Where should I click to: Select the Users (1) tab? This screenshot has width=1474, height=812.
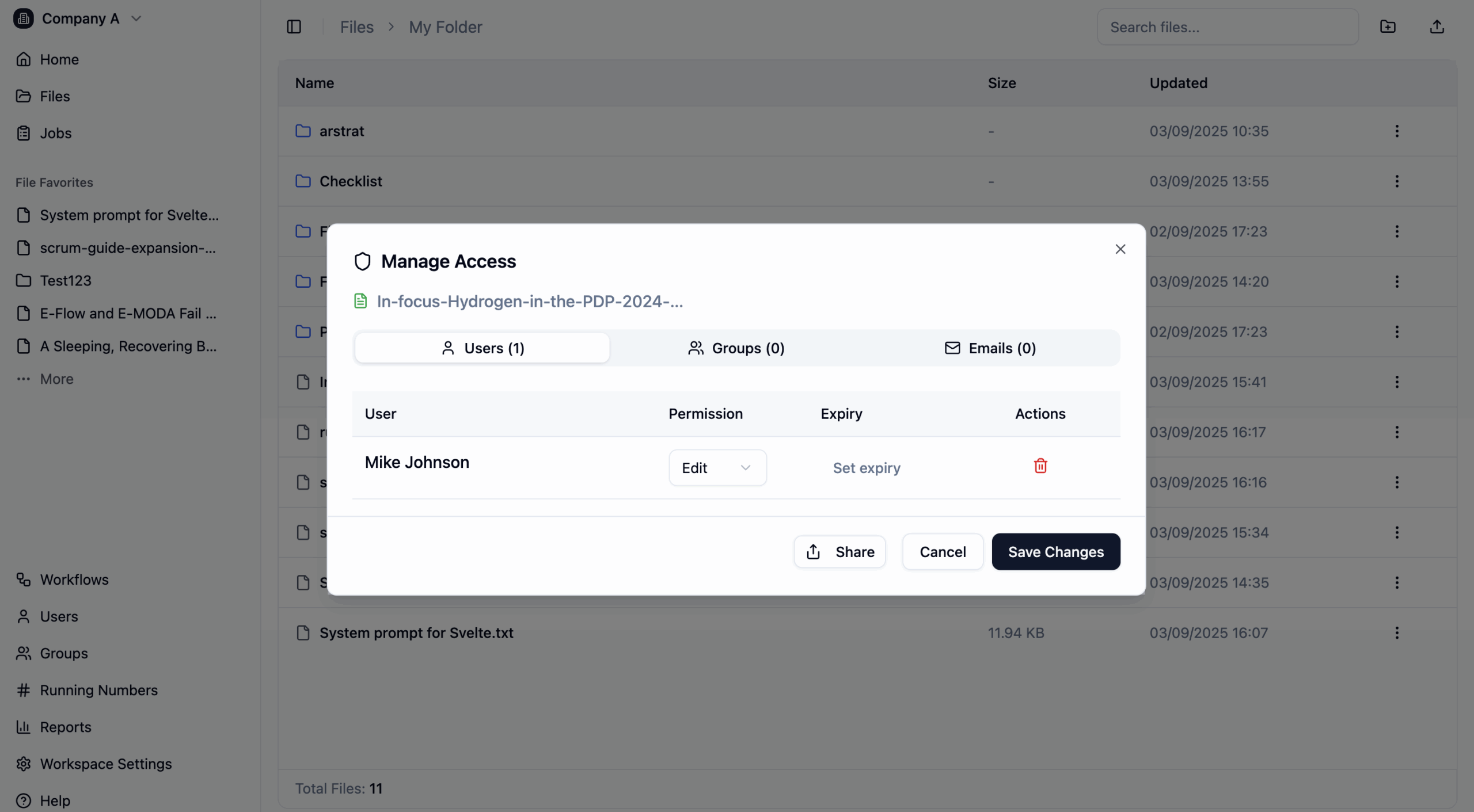tap(482, 348)
